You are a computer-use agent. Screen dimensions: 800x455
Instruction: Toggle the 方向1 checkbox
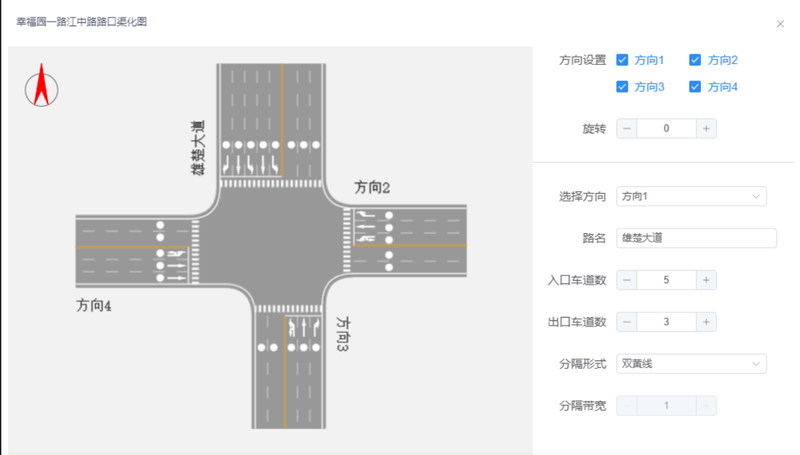(622, 60)
